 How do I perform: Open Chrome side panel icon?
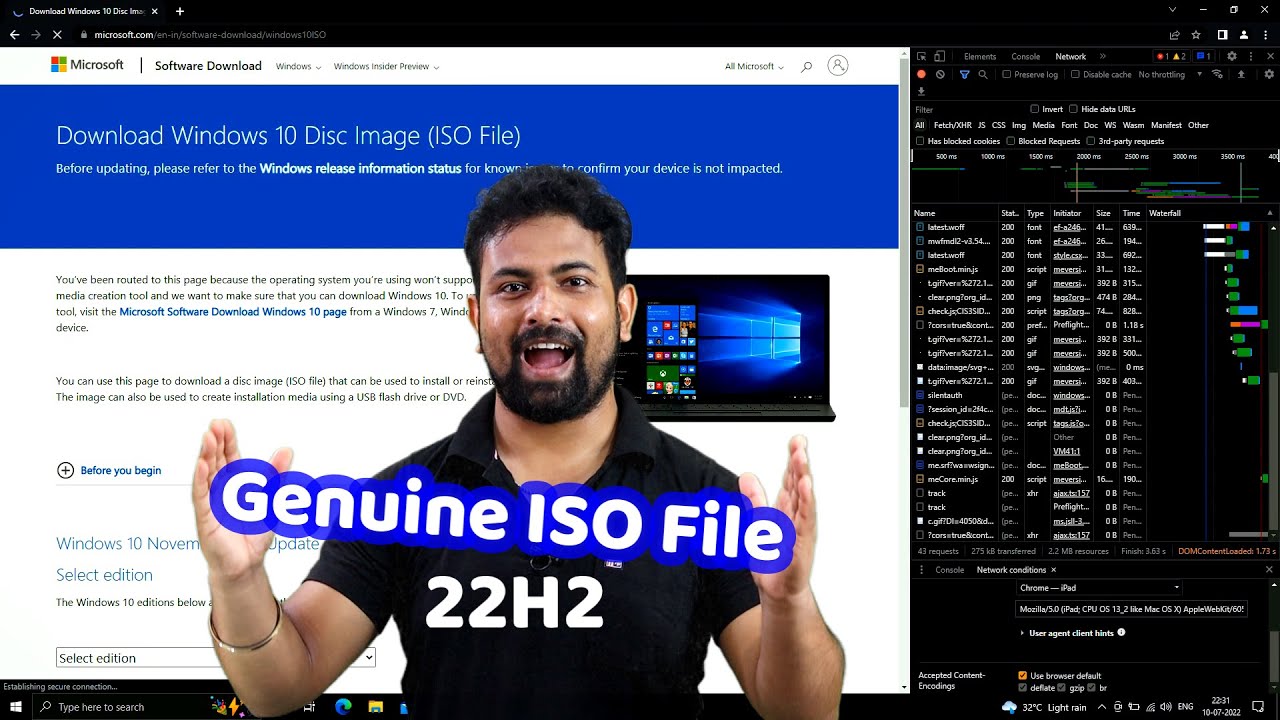click(1222, 35)
